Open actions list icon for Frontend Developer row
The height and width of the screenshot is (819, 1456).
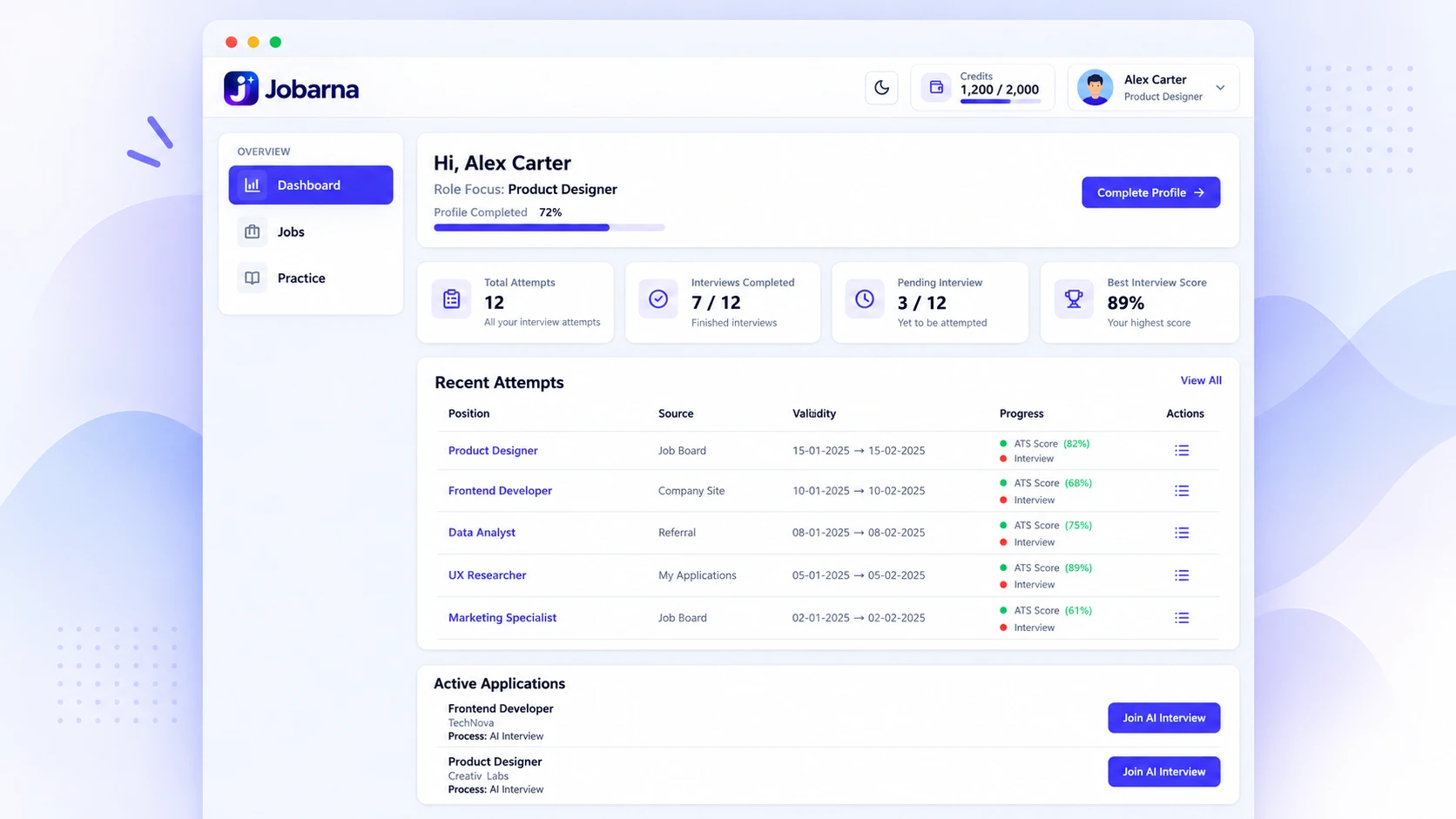(1182, 491)
